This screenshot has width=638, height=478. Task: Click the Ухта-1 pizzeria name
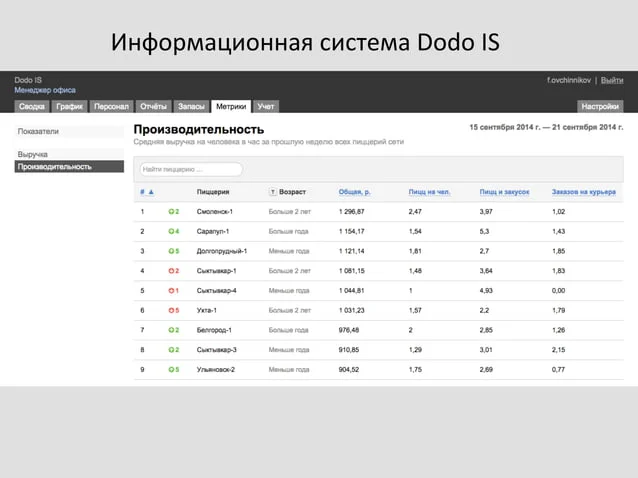(206, 310)
